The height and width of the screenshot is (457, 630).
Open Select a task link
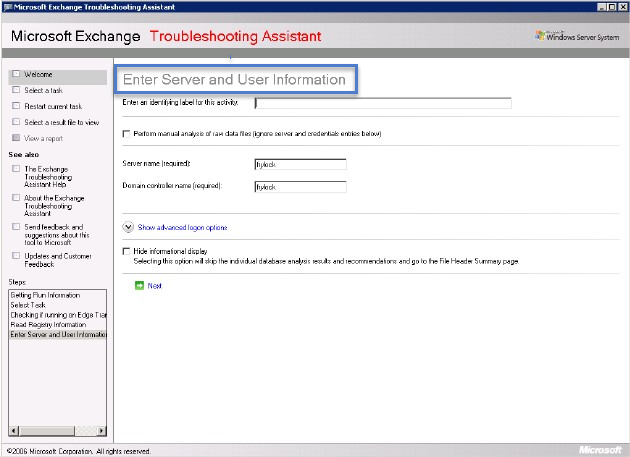coord(43,90)
